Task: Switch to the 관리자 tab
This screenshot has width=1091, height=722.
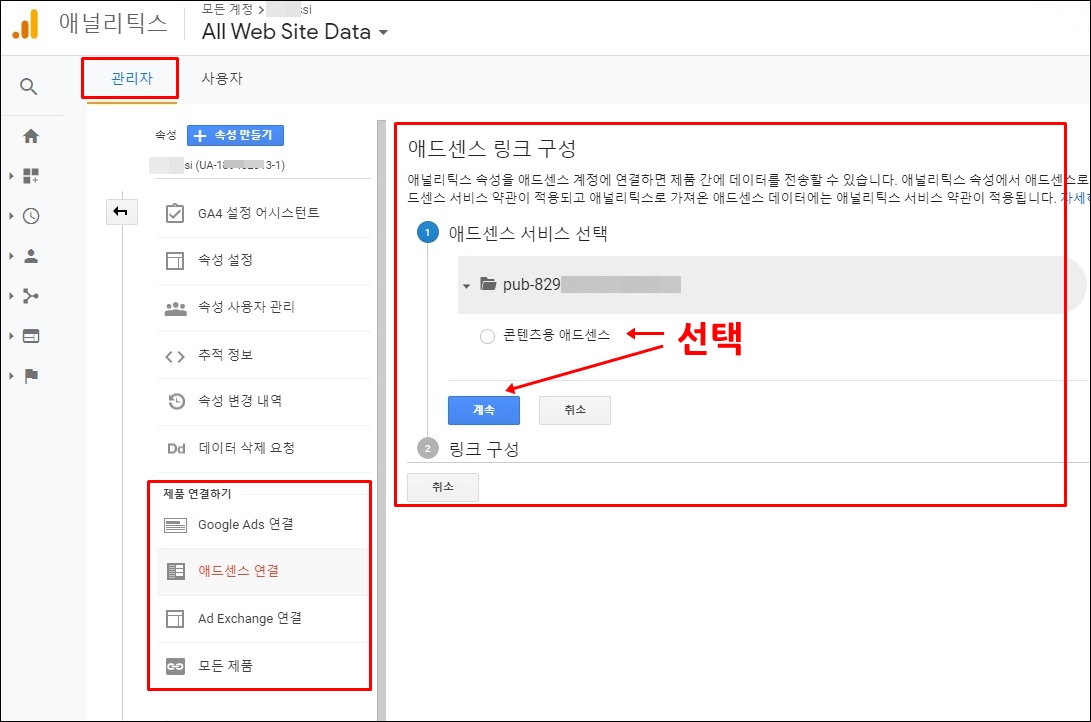Action: point(132,79)
